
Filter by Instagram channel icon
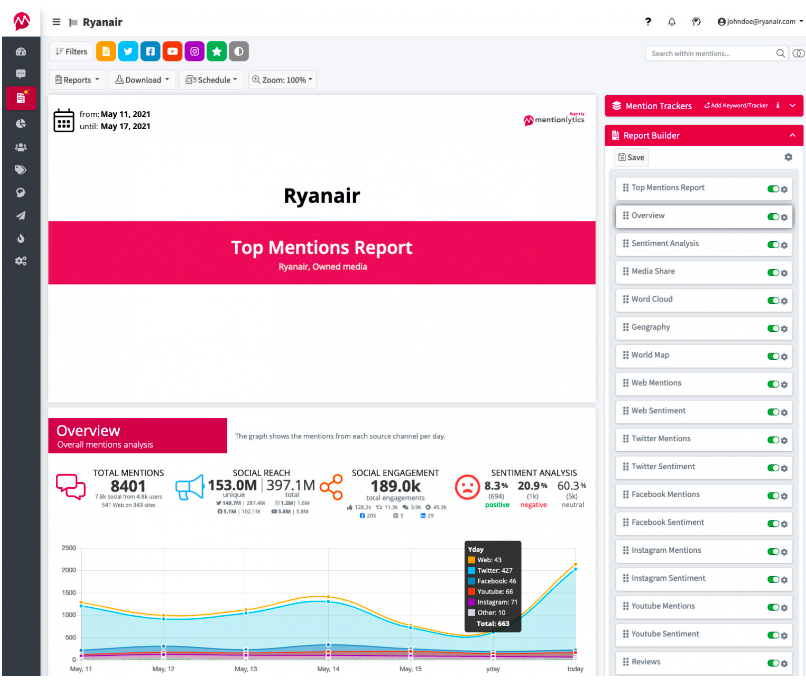194,51
